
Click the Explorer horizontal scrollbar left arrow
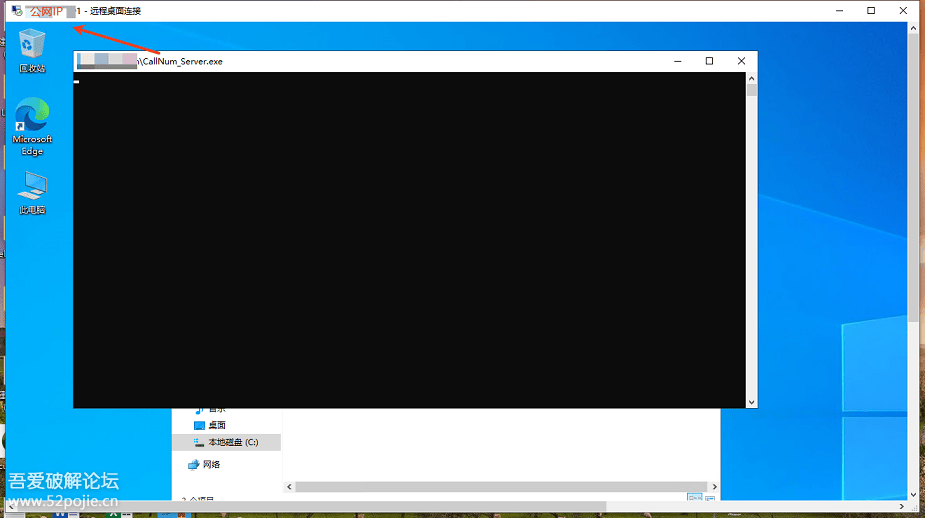pos(290,487)
